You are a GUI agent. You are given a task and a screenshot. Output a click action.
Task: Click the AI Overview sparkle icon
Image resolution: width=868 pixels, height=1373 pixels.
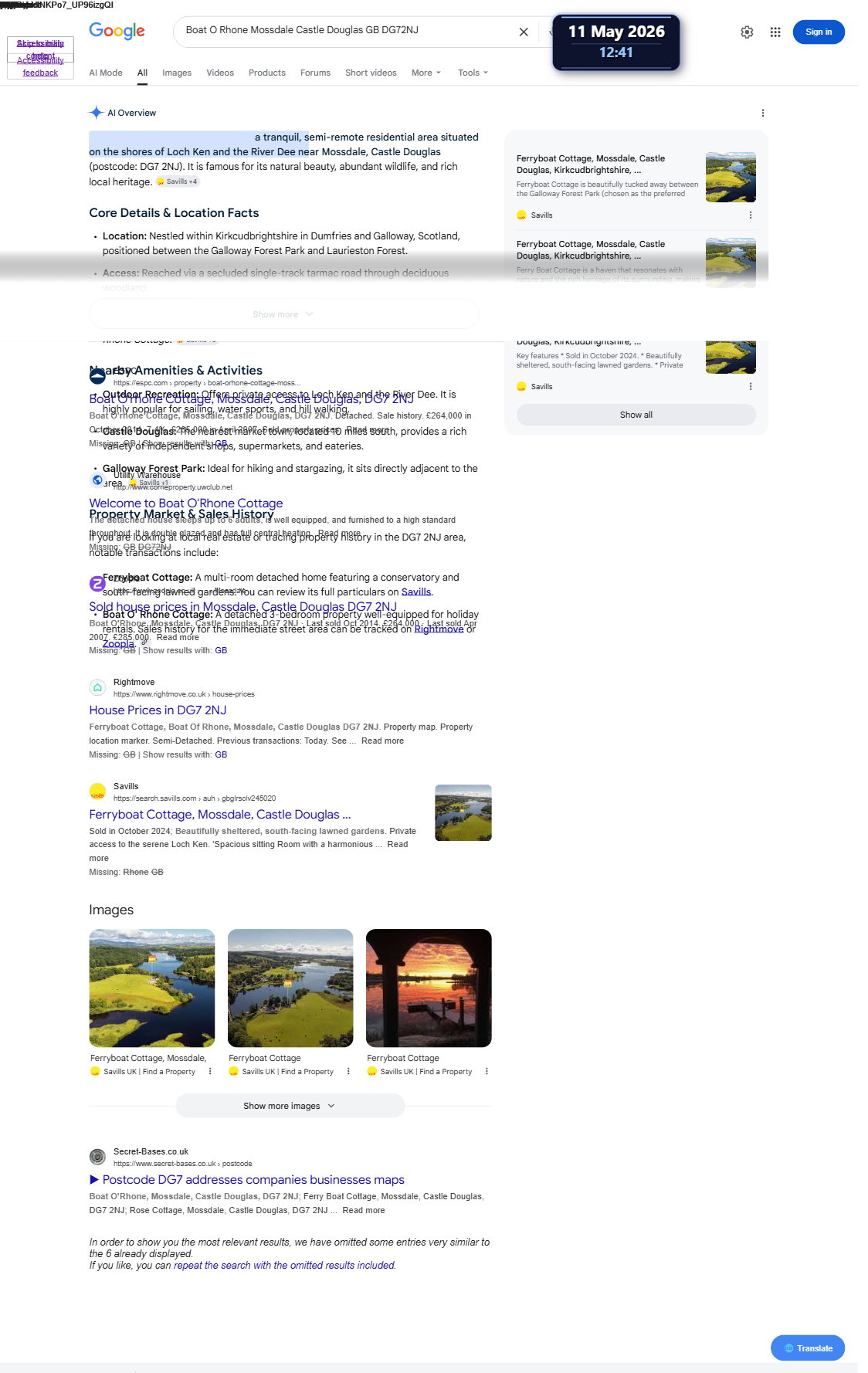96,113
